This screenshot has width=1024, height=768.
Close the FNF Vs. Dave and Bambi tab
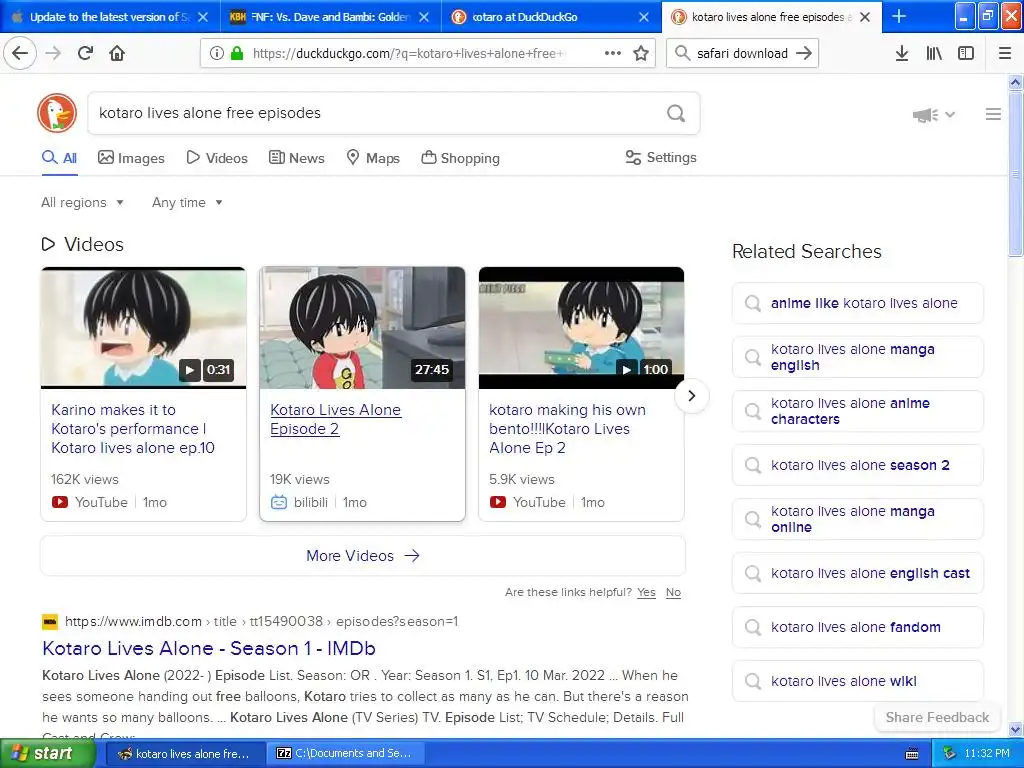[424, 17]
